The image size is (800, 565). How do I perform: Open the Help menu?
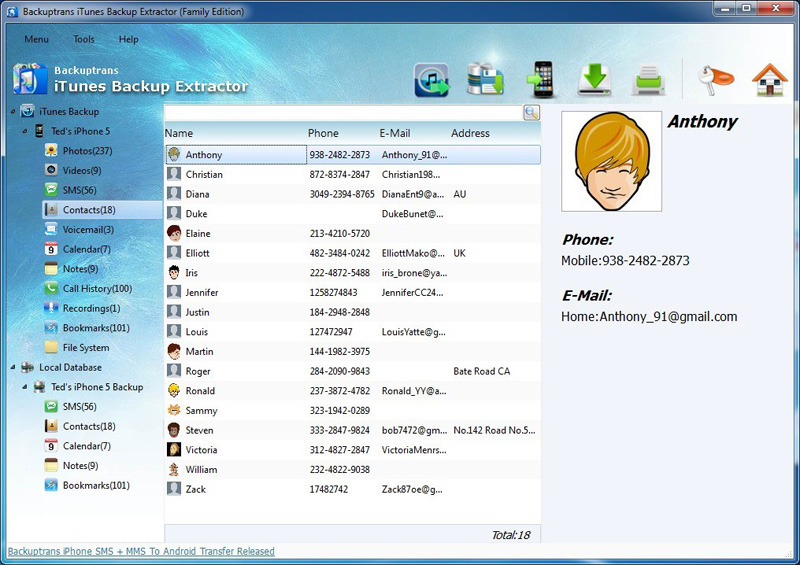(129, 39)
